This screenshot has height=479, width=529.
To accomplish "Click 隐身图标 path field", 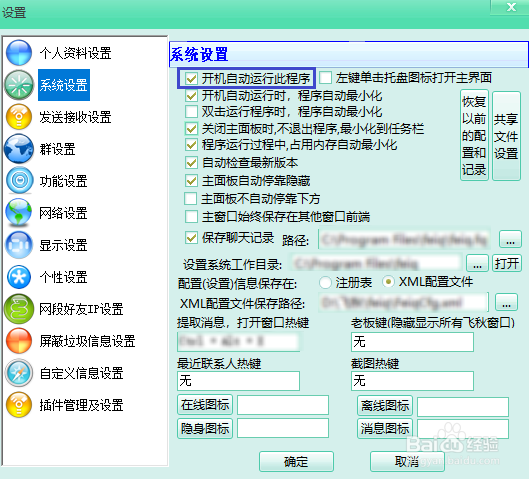I will click(x=283, y=428).
